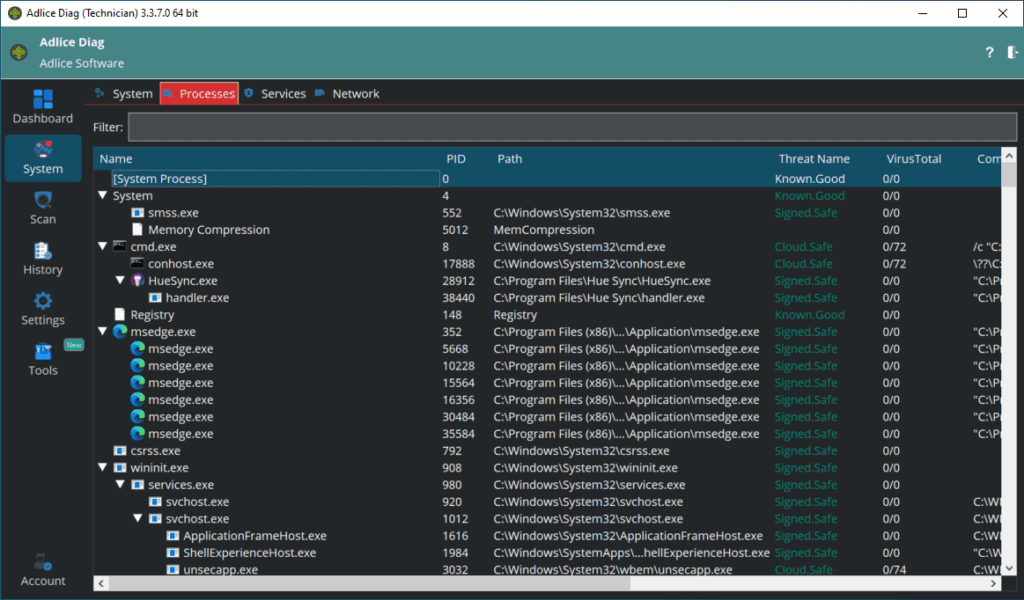Open the History sidebar icon
The image size is (1024, 600).
[x=43, y=252]
